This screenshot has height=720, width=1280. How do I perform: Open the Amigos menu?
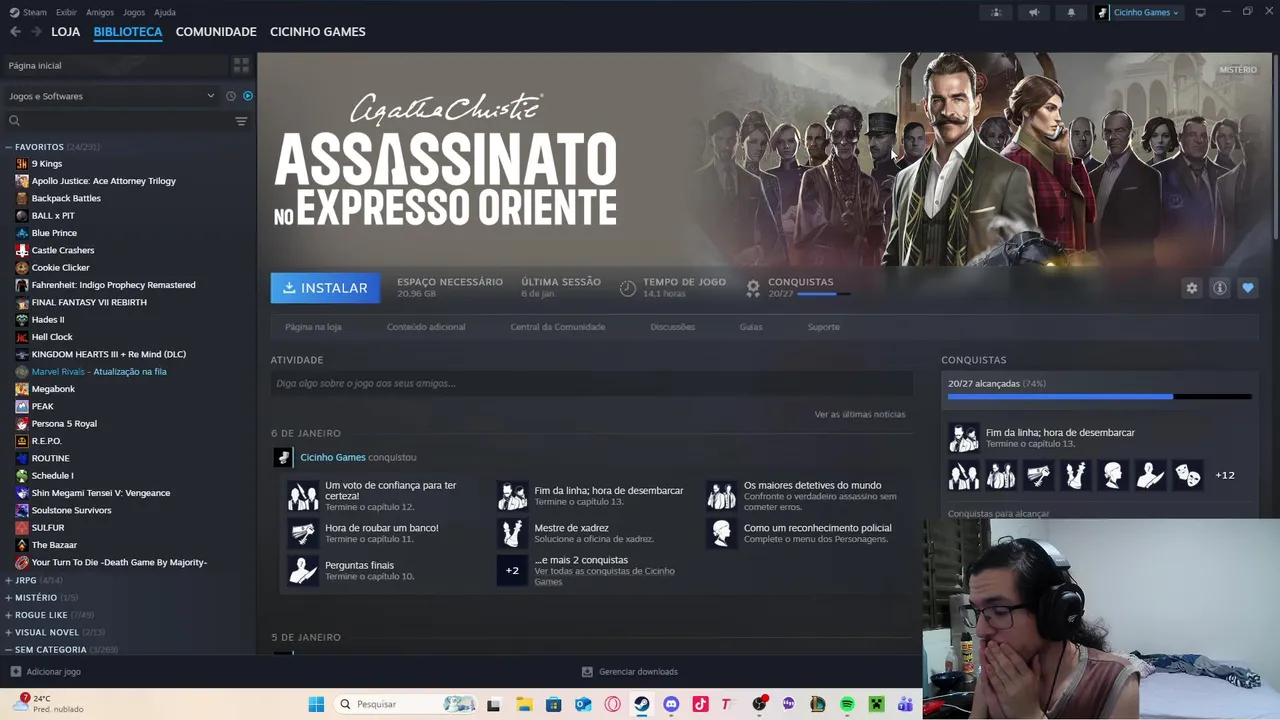click(x=100, y=12)
